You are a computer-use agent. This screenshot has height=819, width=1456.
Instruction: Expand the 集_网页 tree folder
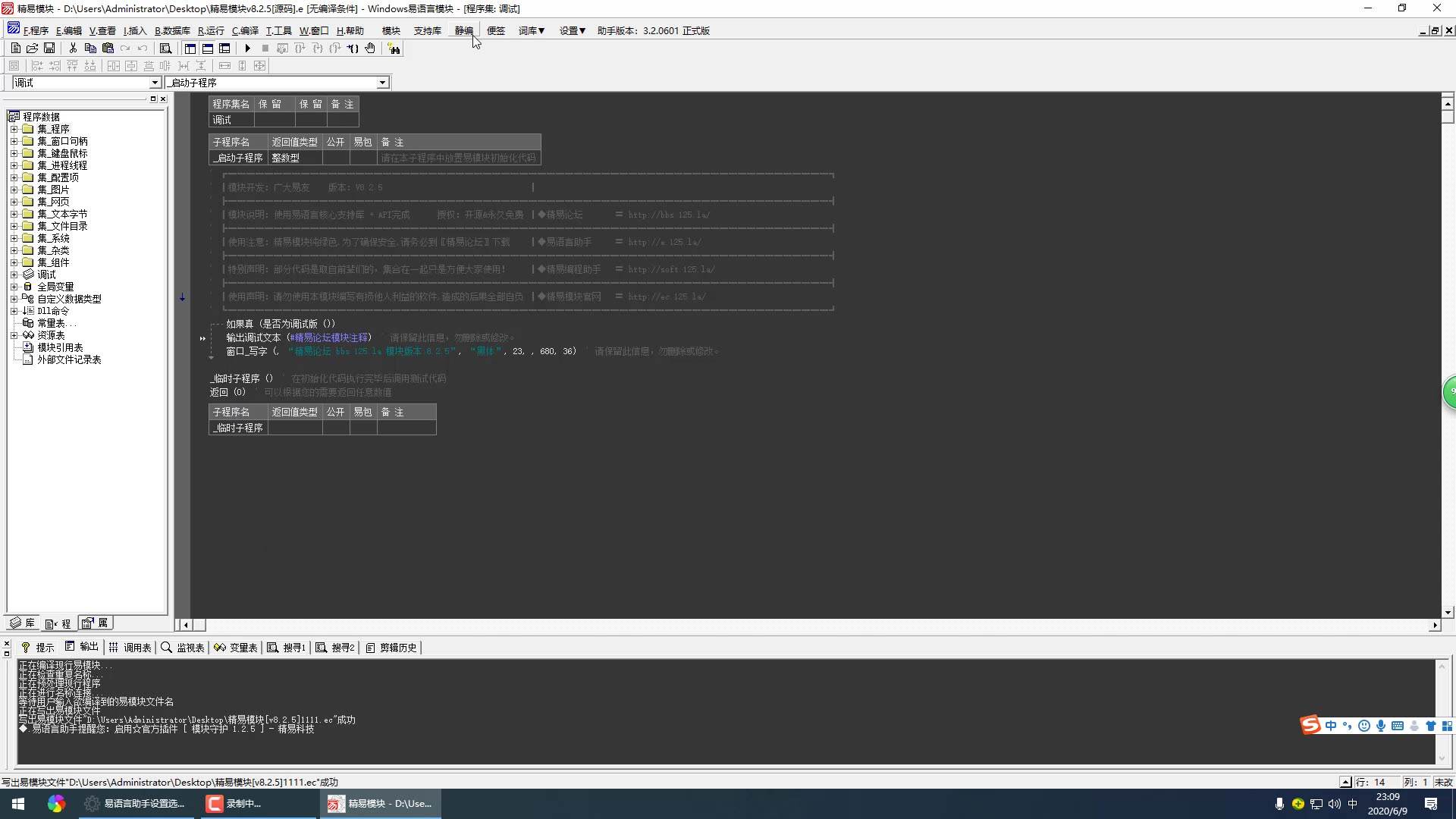14,202
